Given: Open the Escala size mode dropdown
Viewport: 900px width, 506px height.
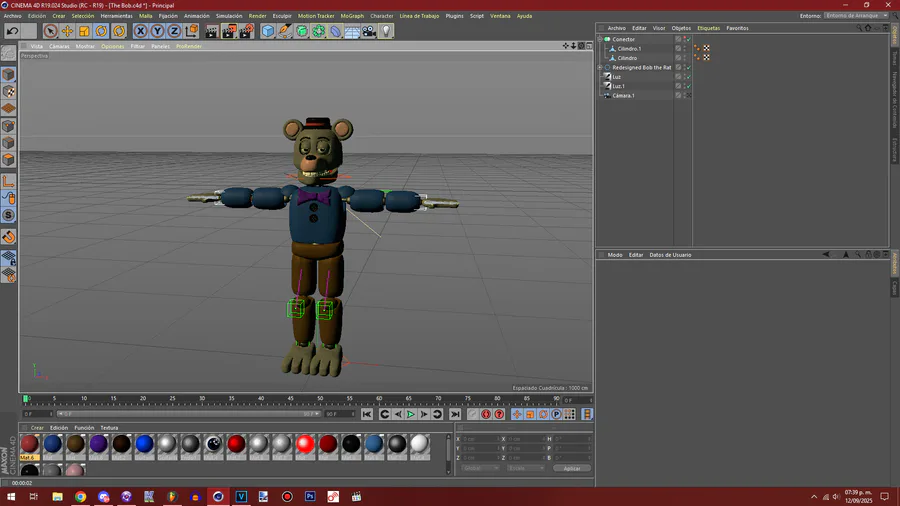Looking at the screenshot, I should pyautogui.click(x=525, y=468).
